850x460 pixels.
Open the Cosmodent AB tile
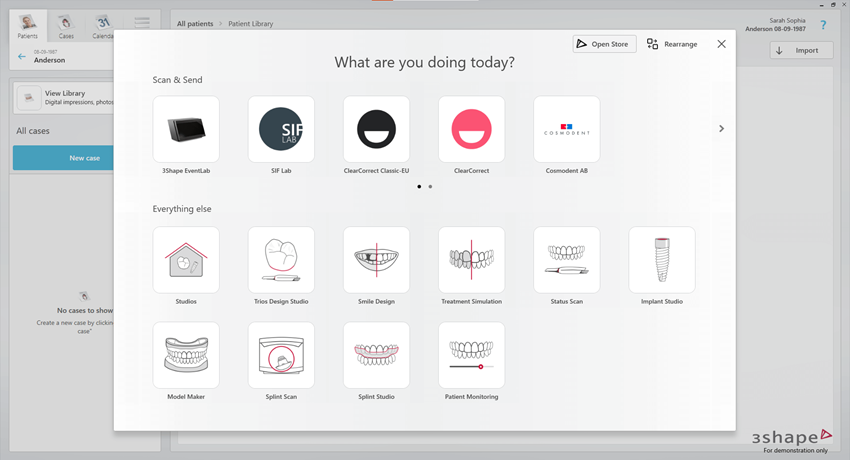pyautogui.click(x=567, y=129)
